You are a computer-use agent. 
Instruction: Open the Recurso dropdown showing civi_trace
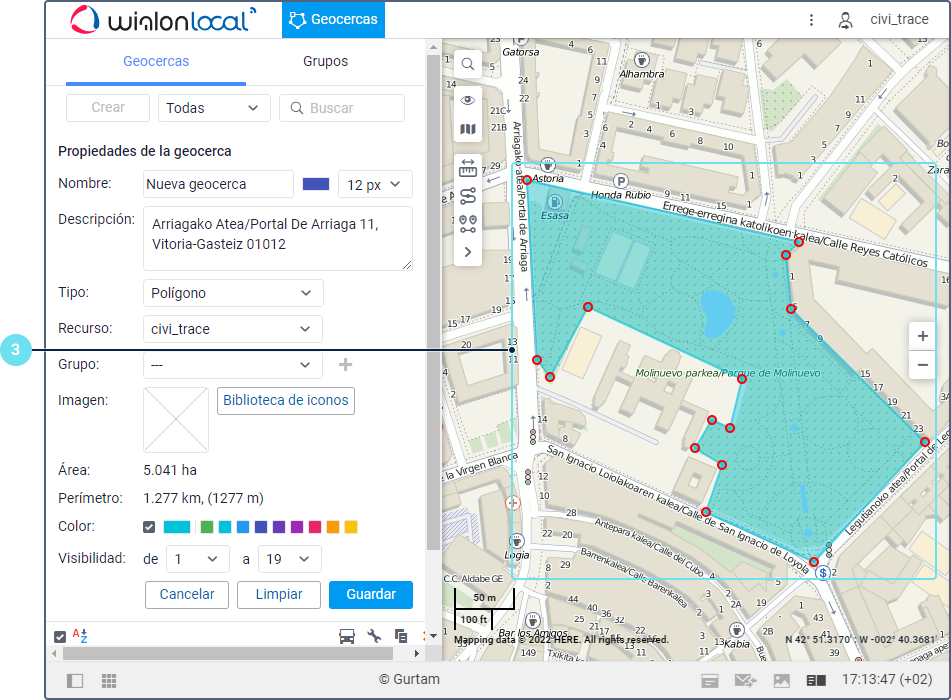(x=233, y=329)
